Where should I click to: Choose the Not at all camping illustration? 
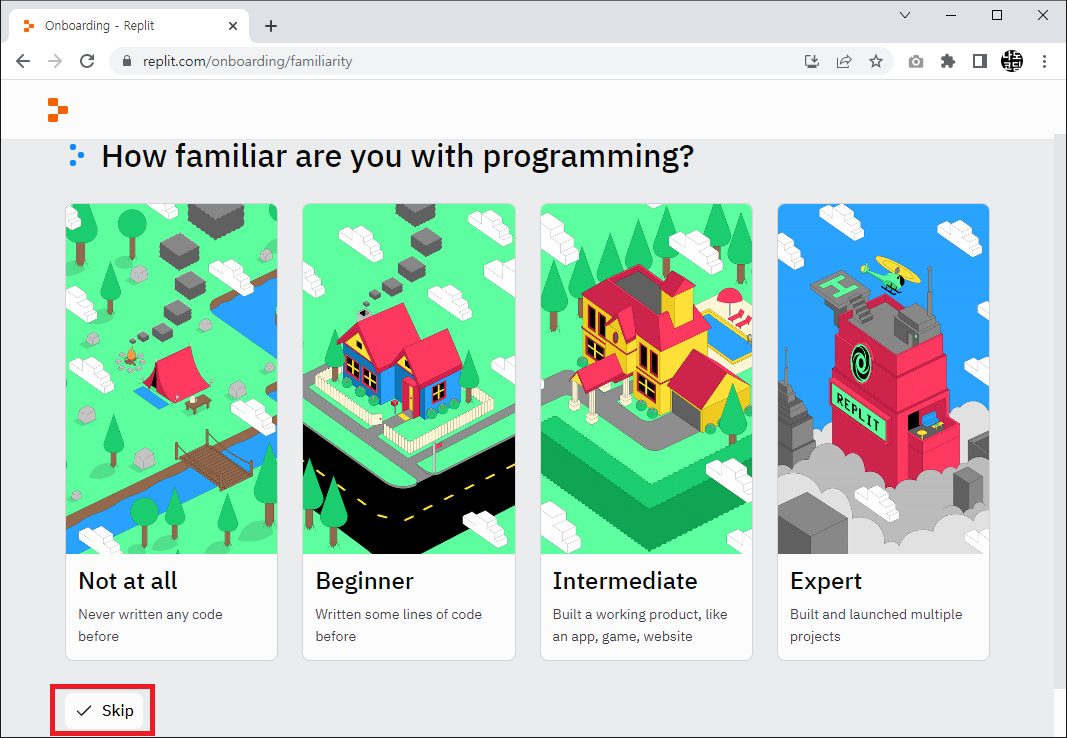(171, 379)
